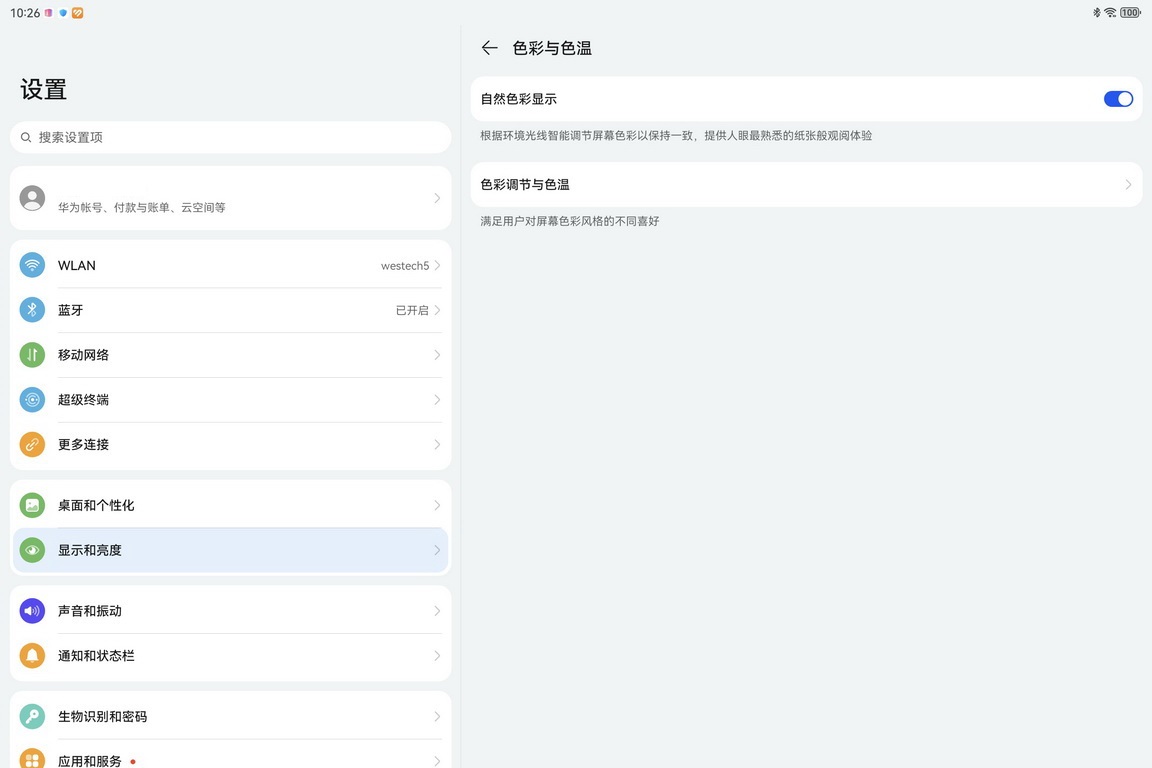This screenshot has height=768, width=1152.
Task: Open 通知和状态栏 settings
Action: [231, 656]
